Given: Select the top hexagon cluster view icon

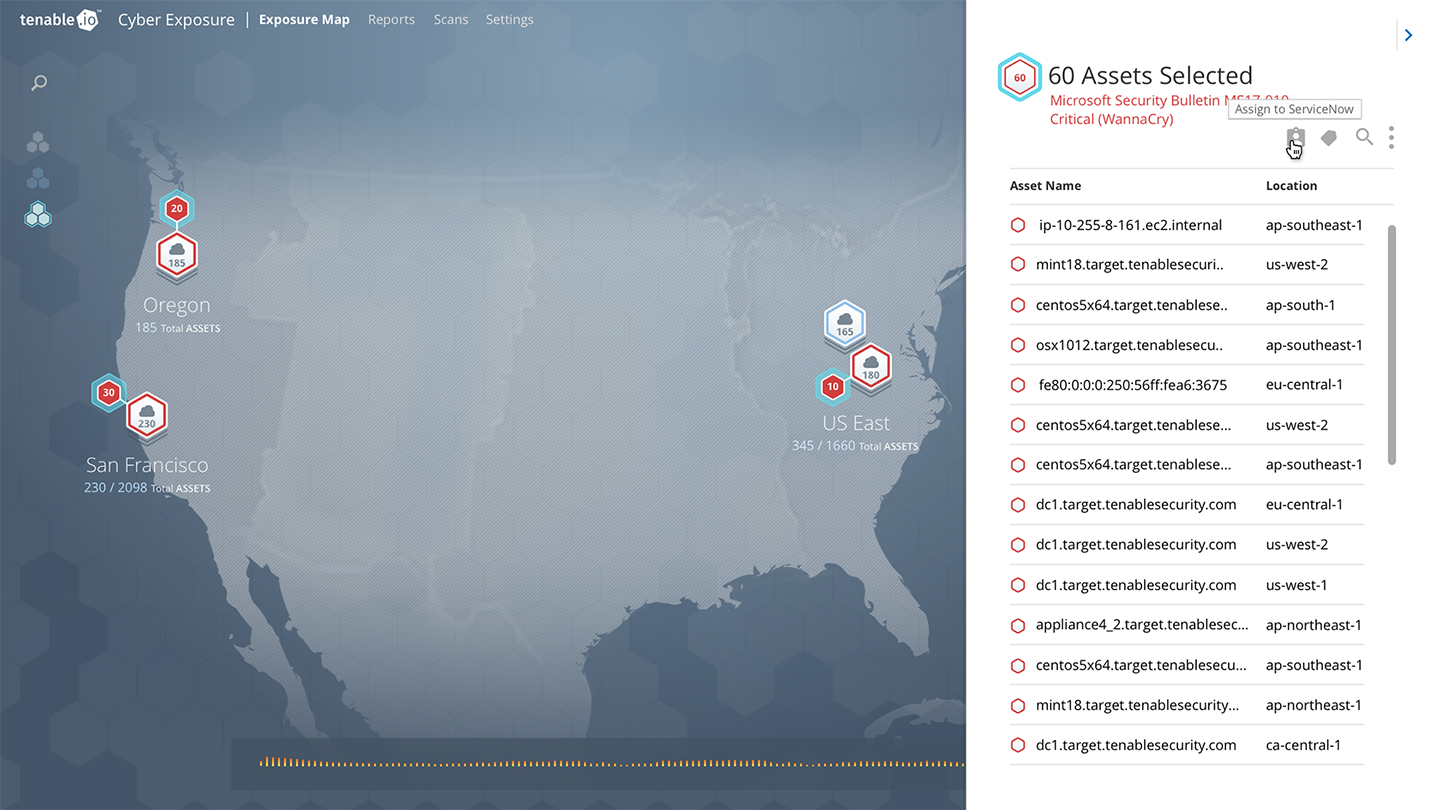Looking at the screenshot, I should [x=38, y=143].
